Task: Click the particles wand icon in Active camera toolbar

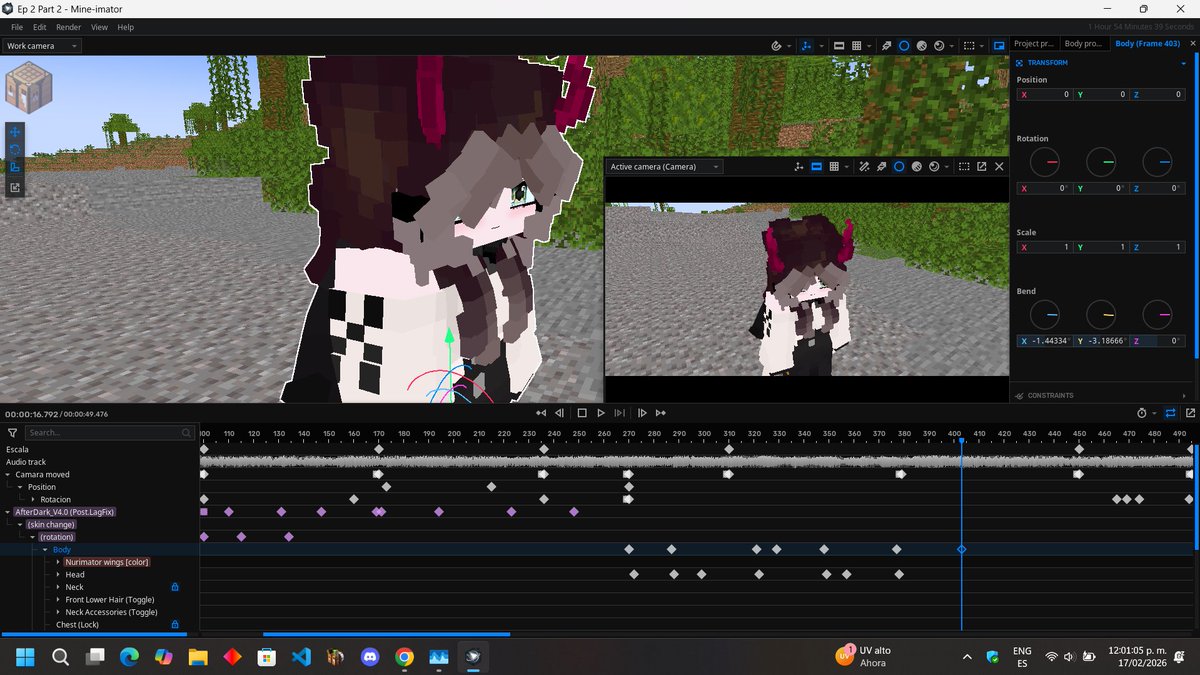Action: [865, 167]
